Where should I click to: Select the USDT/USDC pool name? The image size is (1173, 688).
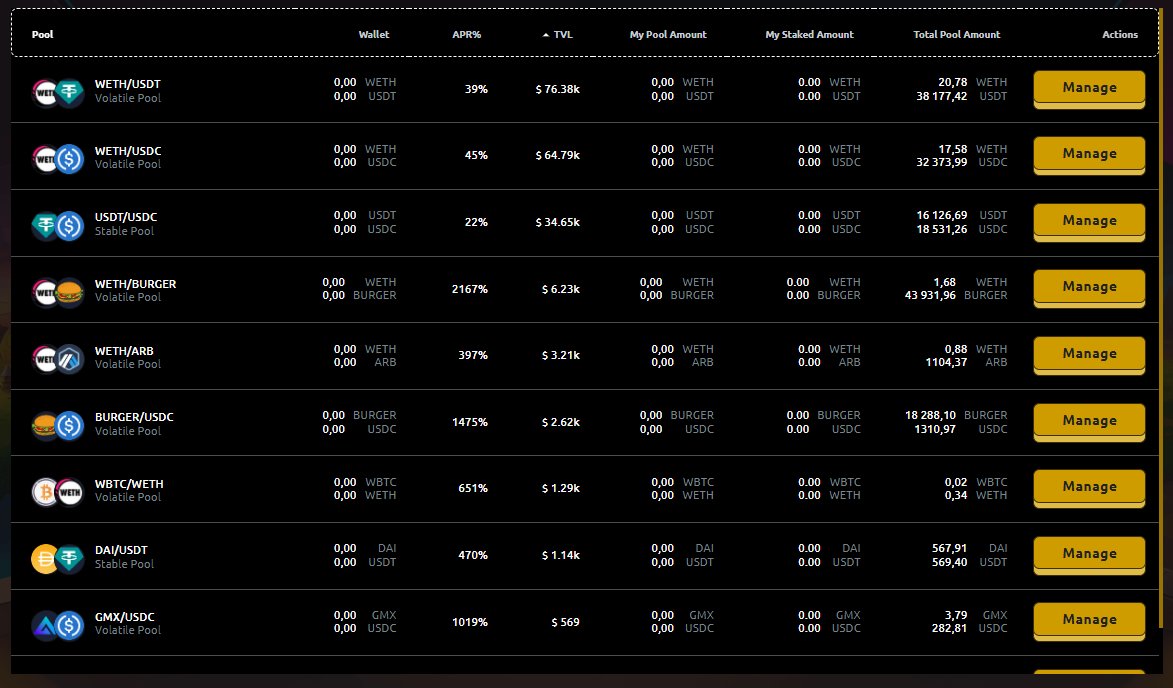coord(126,218)
